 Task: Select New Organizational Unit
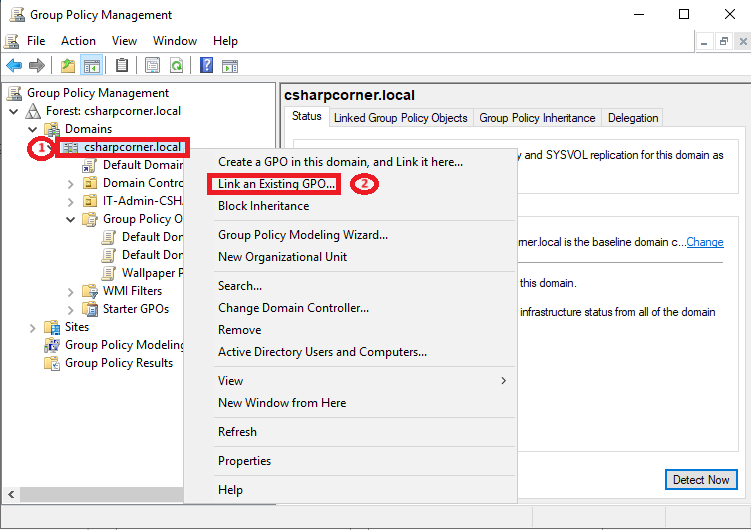[x=282, y=257]
